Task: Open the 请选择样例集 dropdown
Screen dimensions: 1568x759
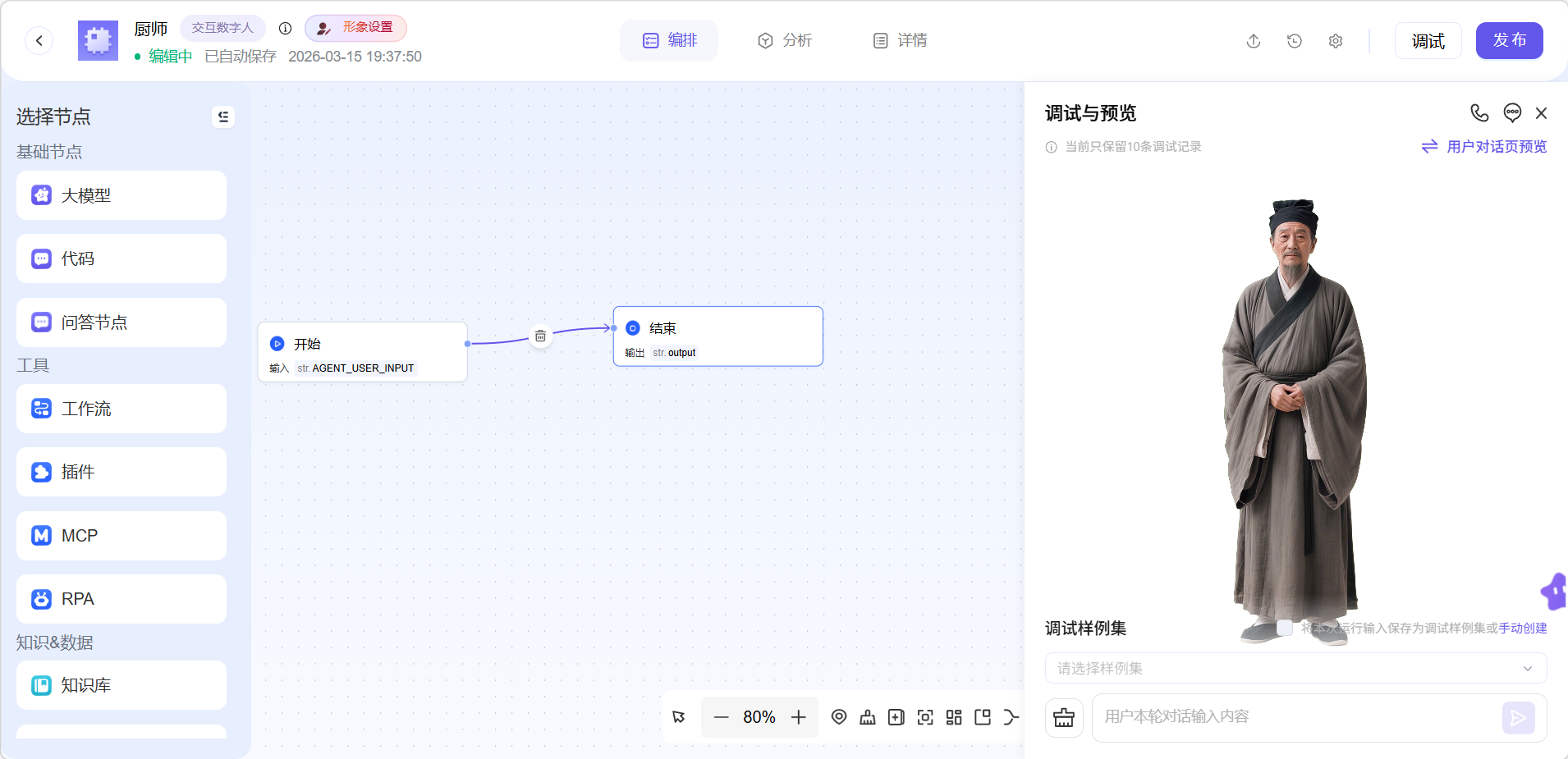Action: click(1295, 668)
